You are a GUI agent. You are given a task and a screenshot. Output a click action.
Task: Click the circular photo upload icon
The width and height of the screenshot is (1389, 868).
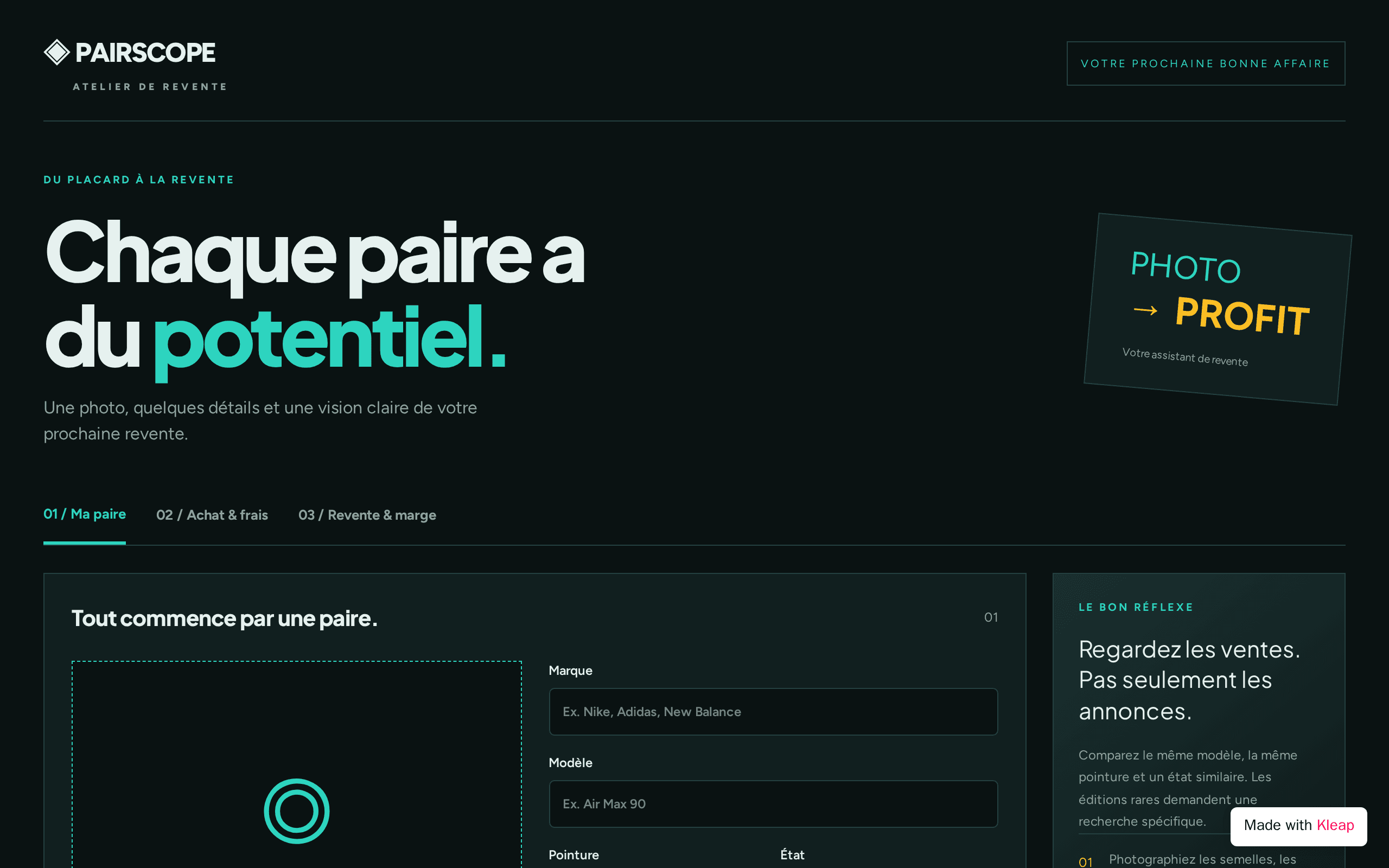[297, 811]
